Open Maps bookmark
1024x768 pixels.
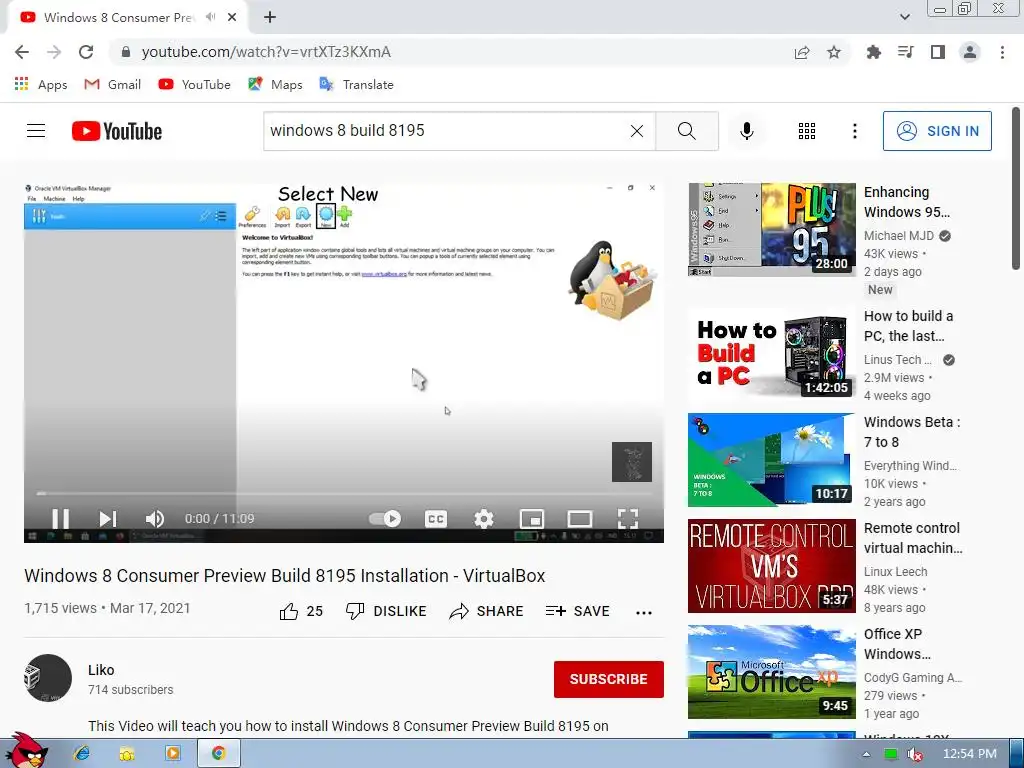[275, 84]
